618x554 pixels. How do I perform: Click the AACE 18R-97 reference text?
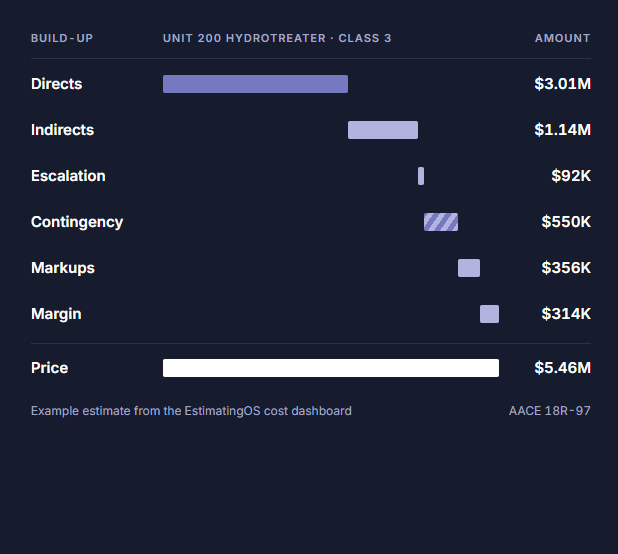(550, 411)
